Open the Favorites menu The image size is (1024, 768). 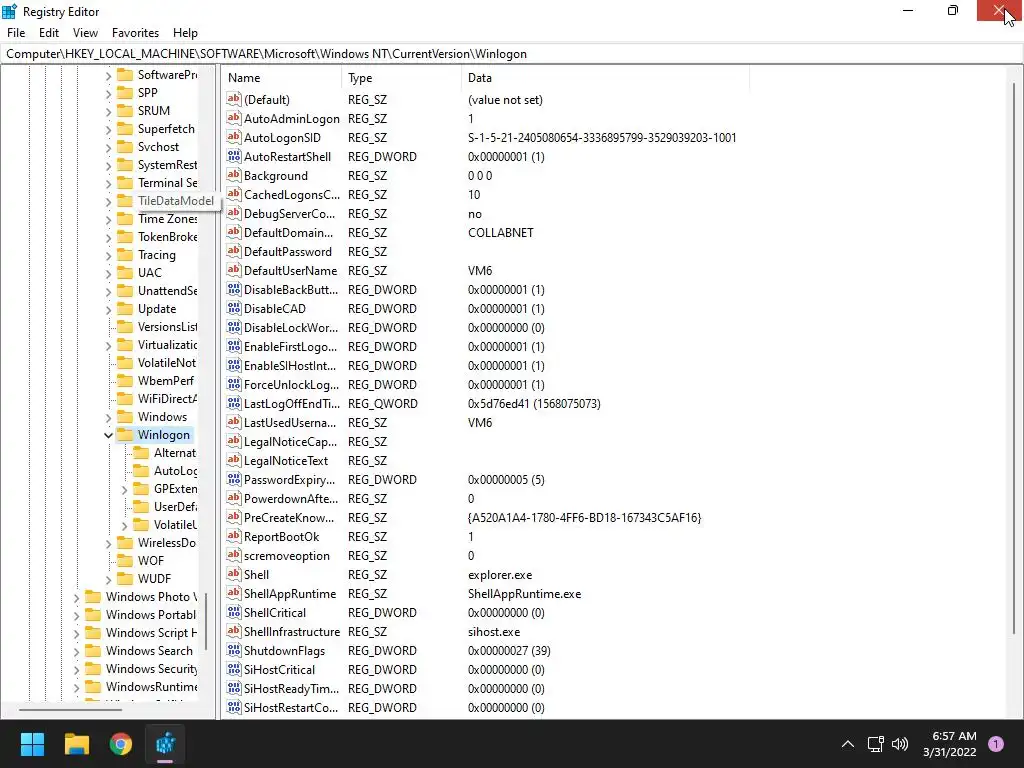tap(135, 33)
